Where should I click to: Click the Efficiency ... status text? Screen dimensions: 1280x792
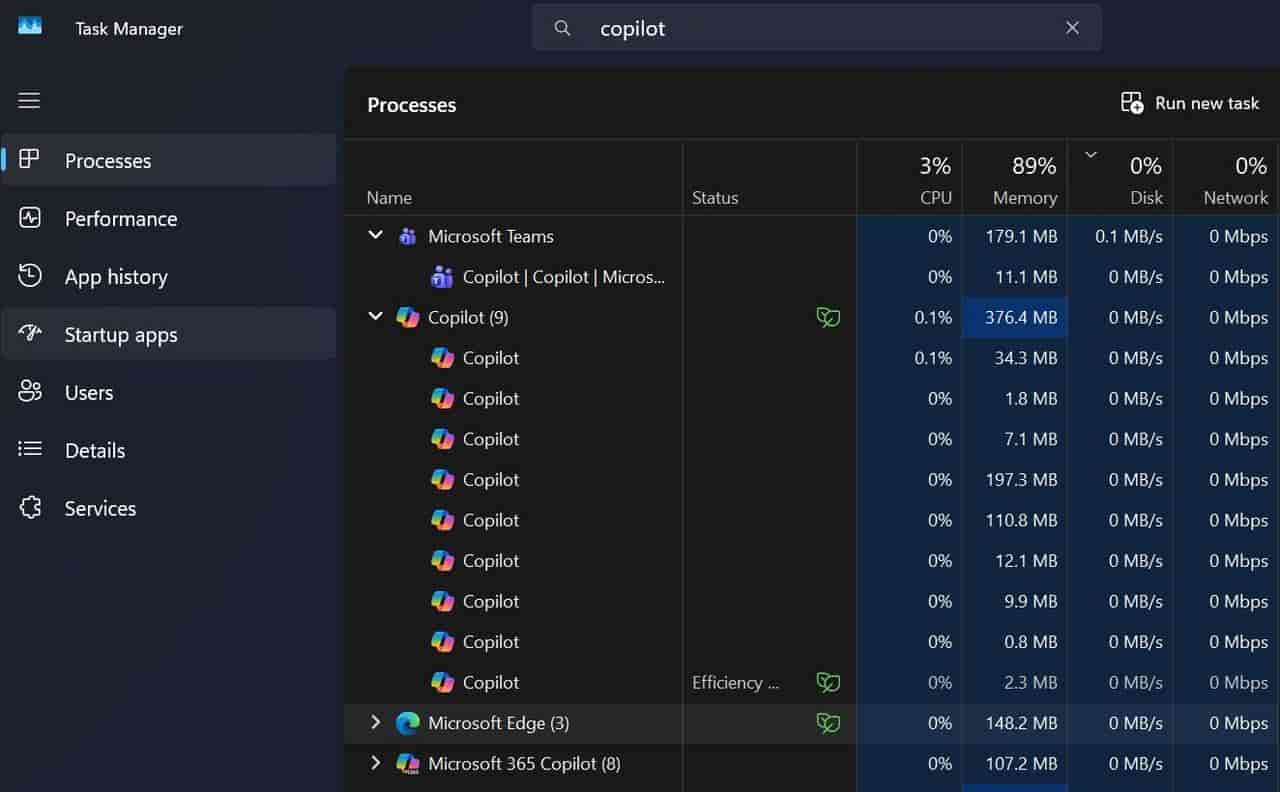[735, 682]
